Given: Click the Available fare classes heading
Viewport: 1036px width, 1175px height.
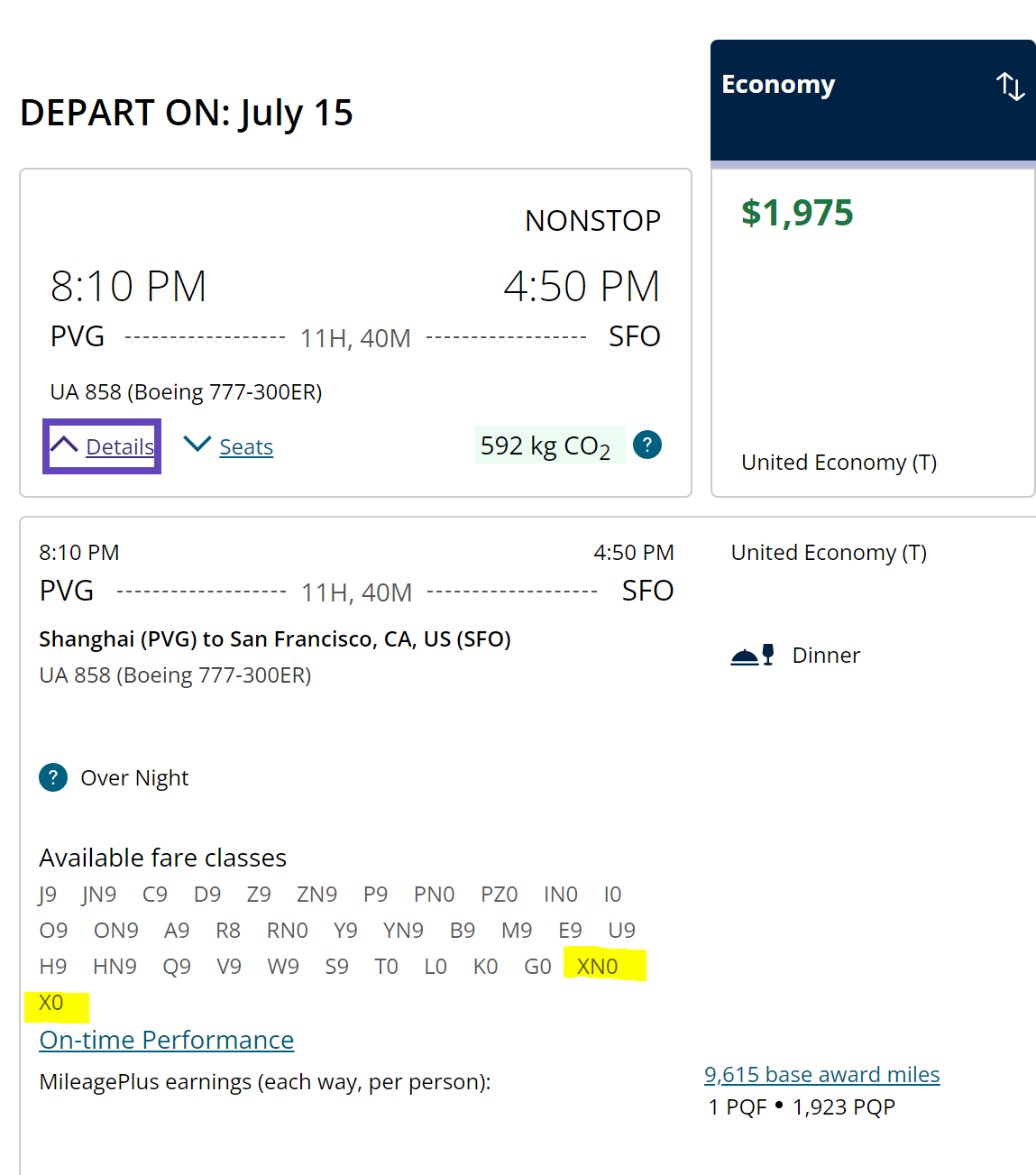Looking at the screenshot, I should (162, 858).
